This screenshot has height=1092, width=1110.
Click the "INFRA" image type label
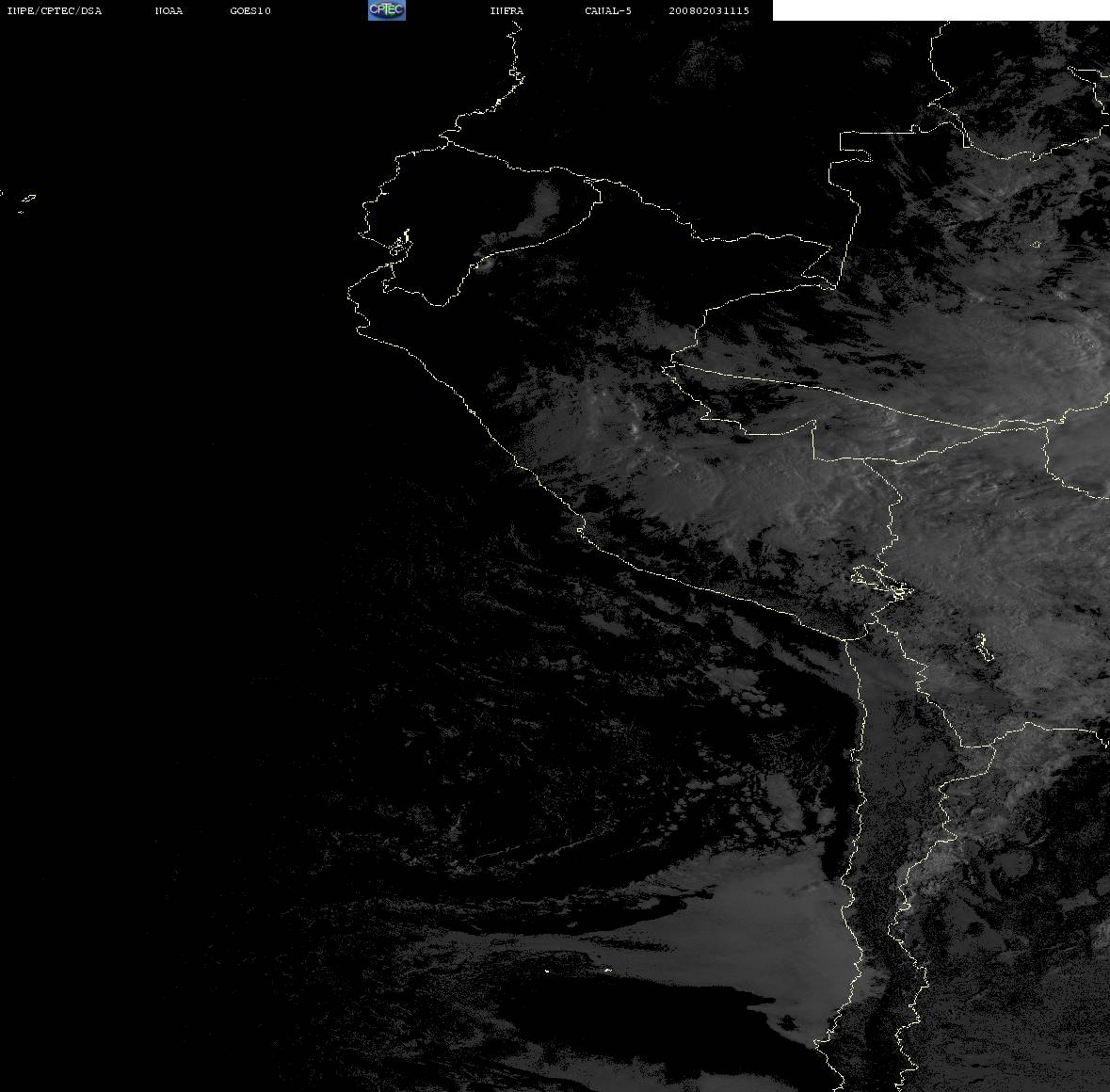coord(507,10)
